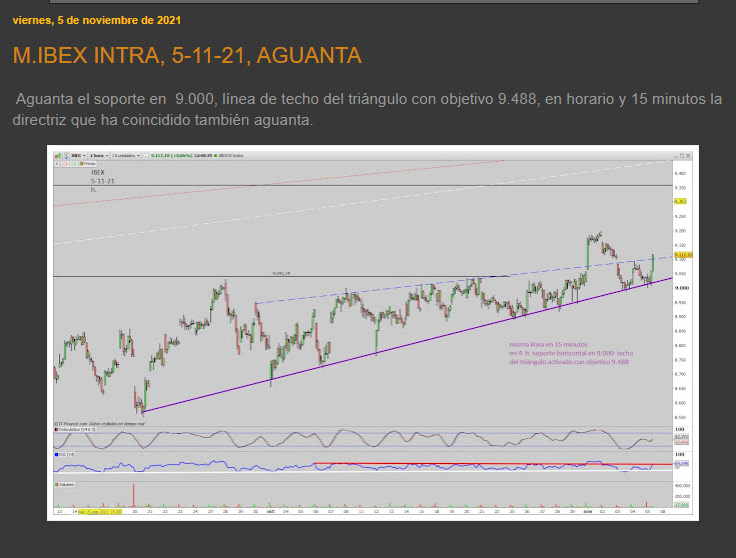
Task: Click the candlestick chart type icon in the chart toolbar
Action: [x=58, y=156]
